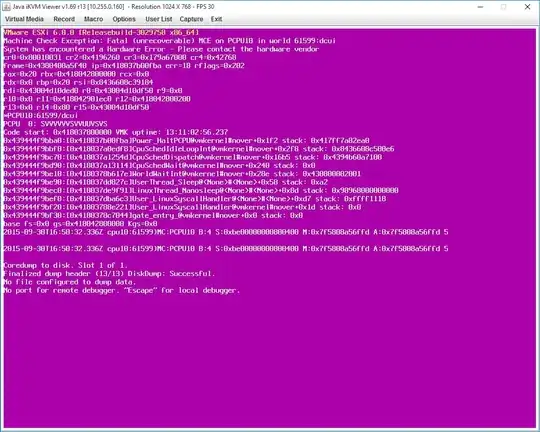Screen dimensions: 540x432
Task: Click the Finalized dump header line
Action: tap(109, 274)
